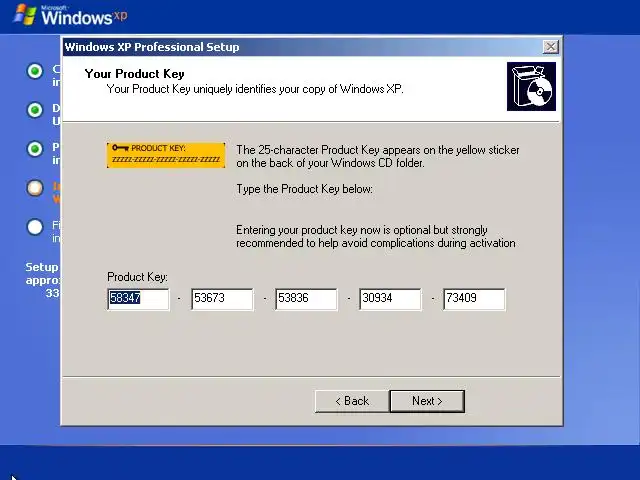
Task: Click the white unfinished step indicator
Action: [35, 227]
